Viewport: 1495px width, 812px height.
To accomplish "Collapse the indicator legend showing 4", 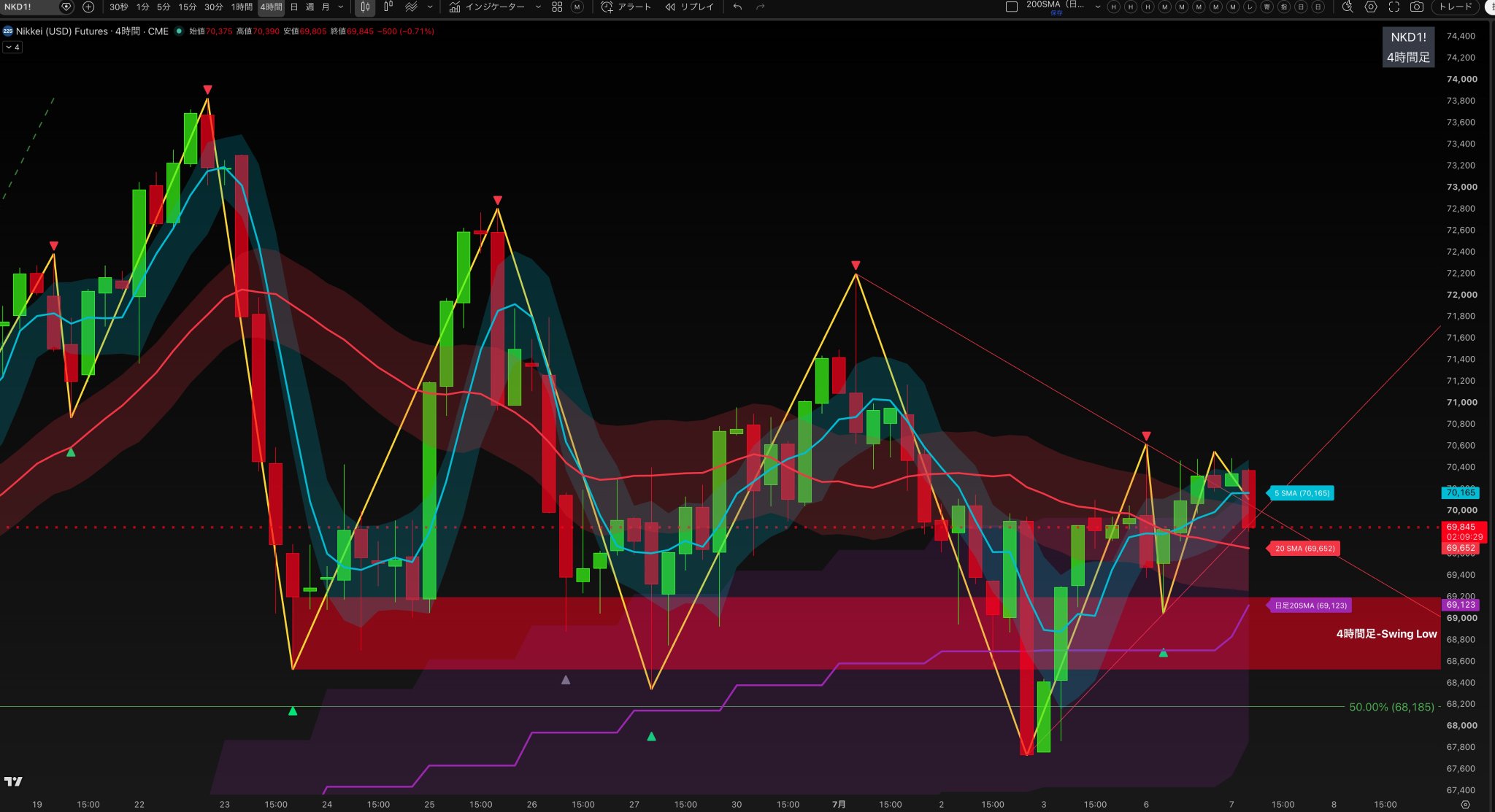I will (x=12, y=47).
